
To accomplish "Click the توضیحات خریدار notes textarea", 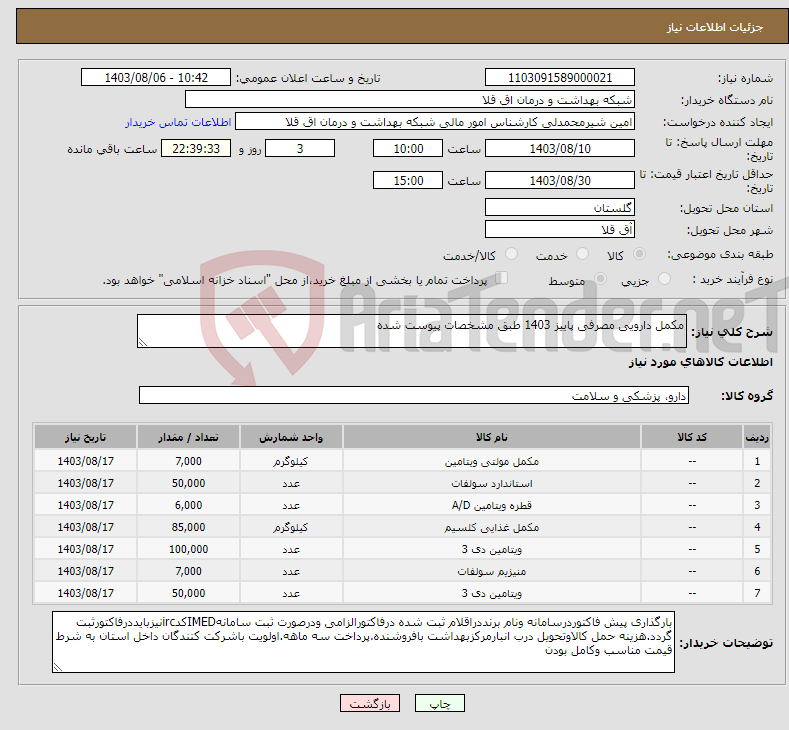I will click(x=363, y=642).
